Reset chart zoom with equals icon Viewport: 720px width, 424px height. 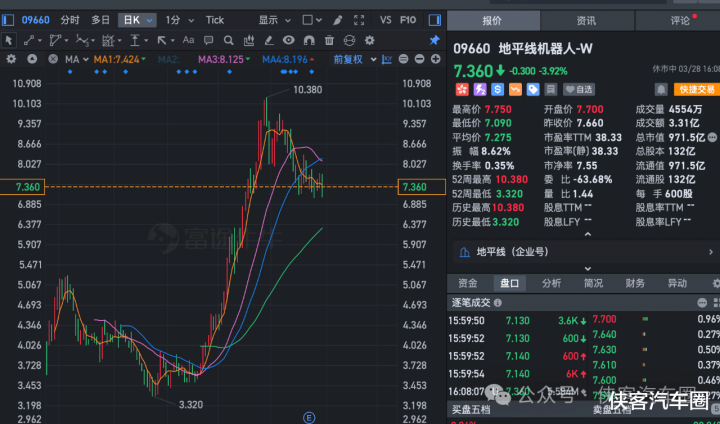click(x=403, y=59)
